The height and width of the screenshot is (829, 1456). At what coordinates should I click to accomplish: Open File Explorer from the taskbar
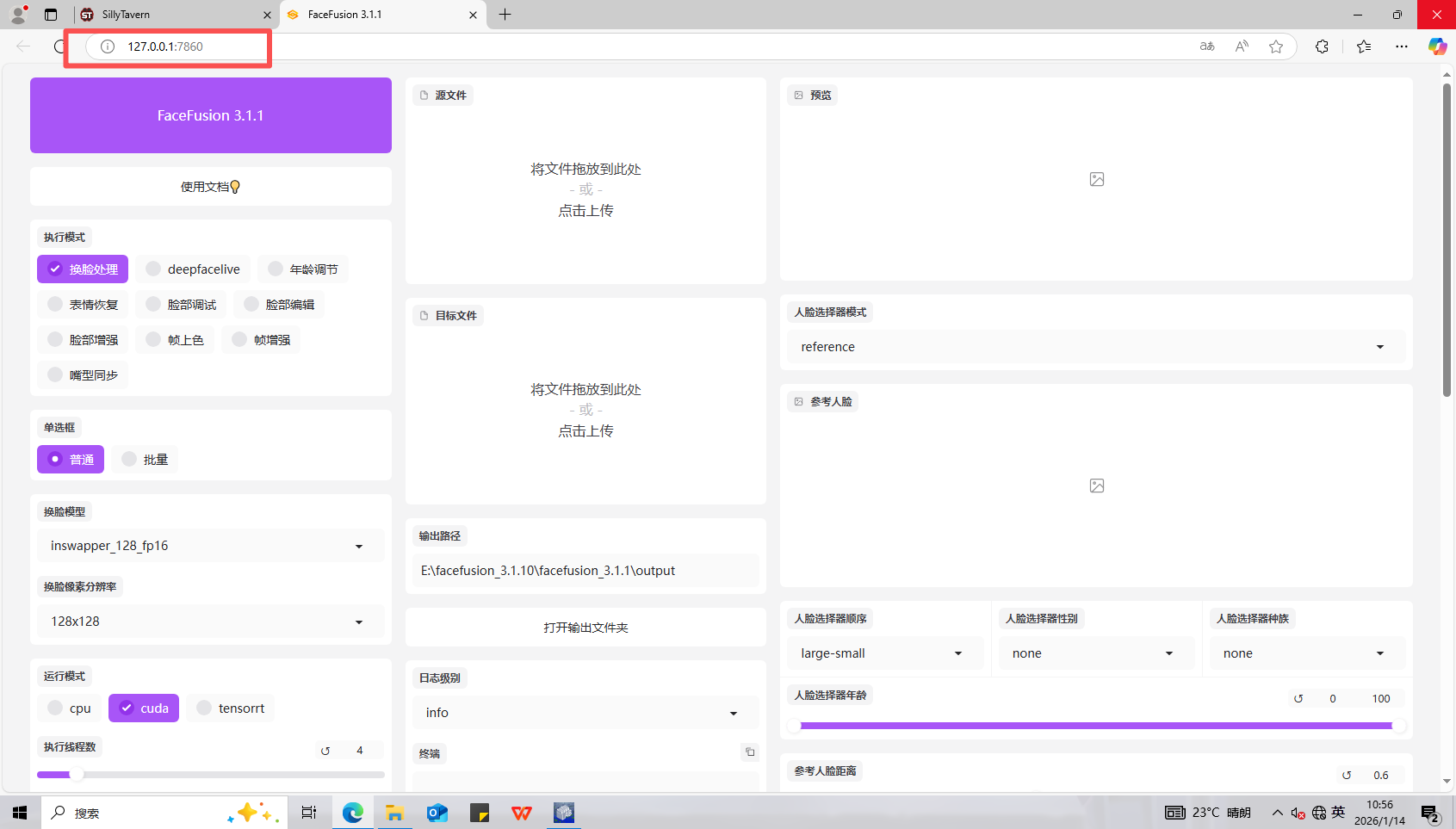(394, 813)
